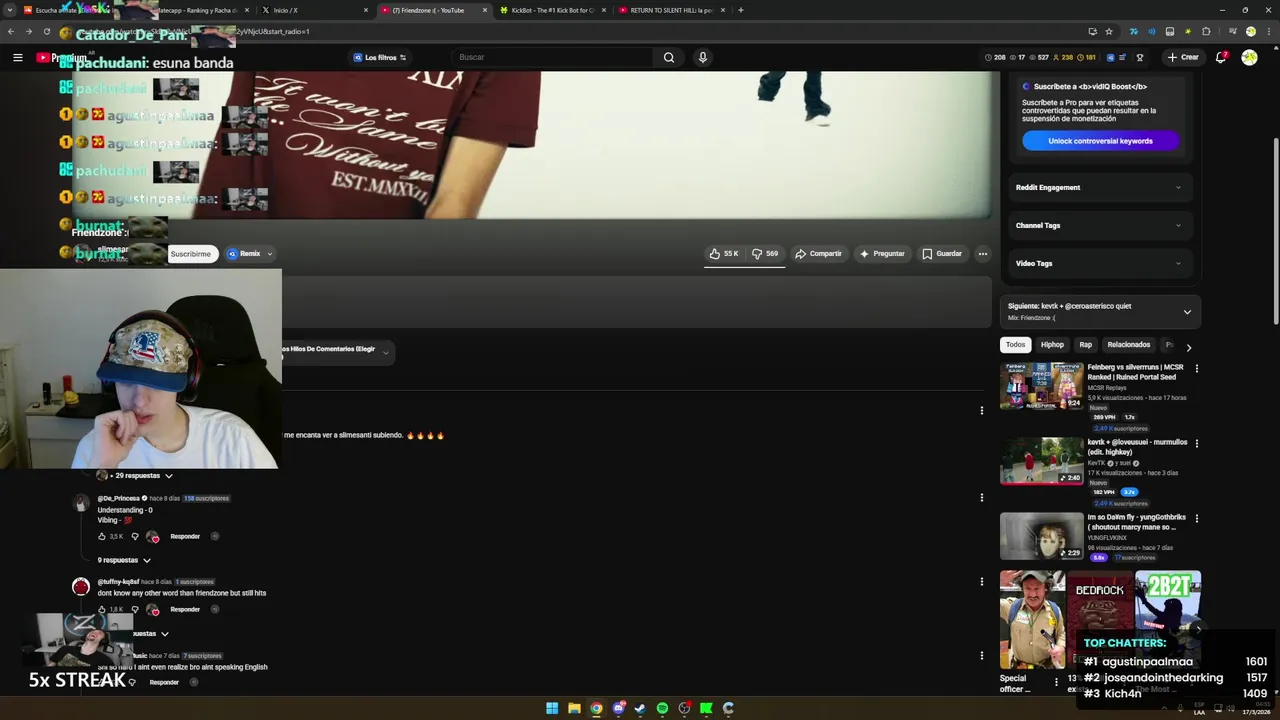1280x720 pixels.
Task: Open options for Feinberg vs silverrruns video
Action: [x=1196, y=368]
